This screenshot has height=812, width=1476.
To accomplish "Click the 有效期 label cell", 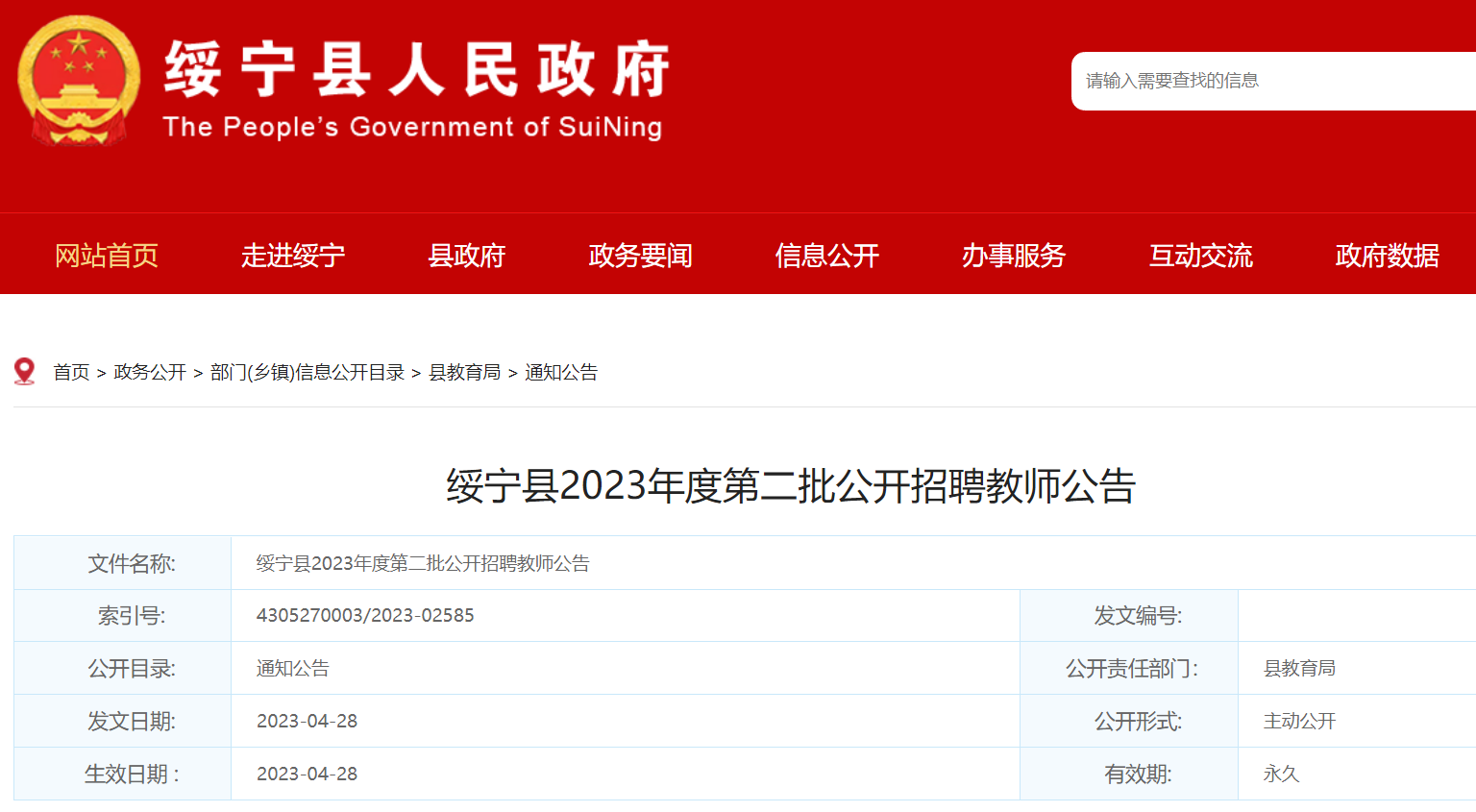I will [1129, 774].
